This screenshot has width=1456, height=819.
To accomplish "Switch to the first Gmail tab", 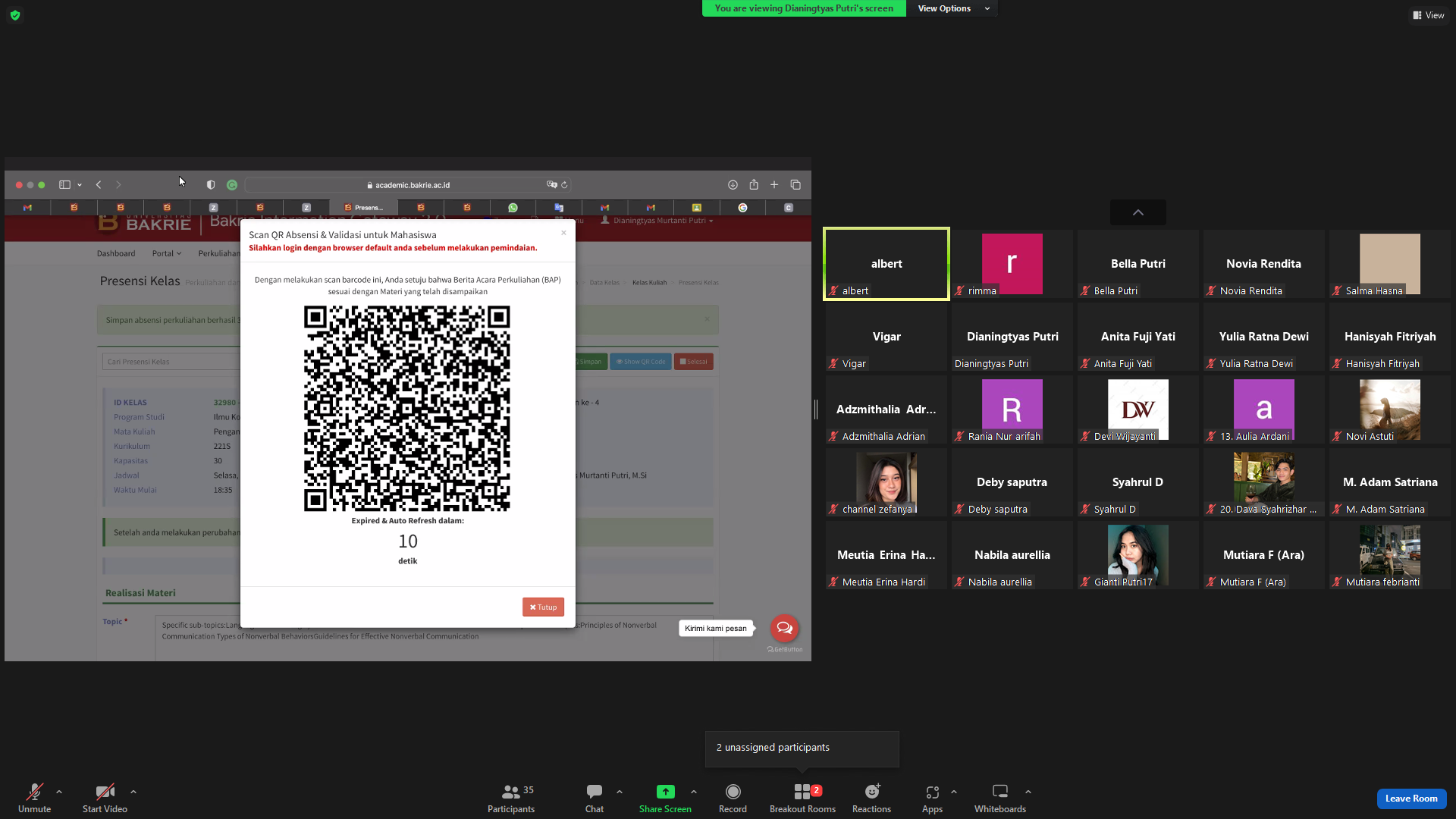I will click(27, 208).
